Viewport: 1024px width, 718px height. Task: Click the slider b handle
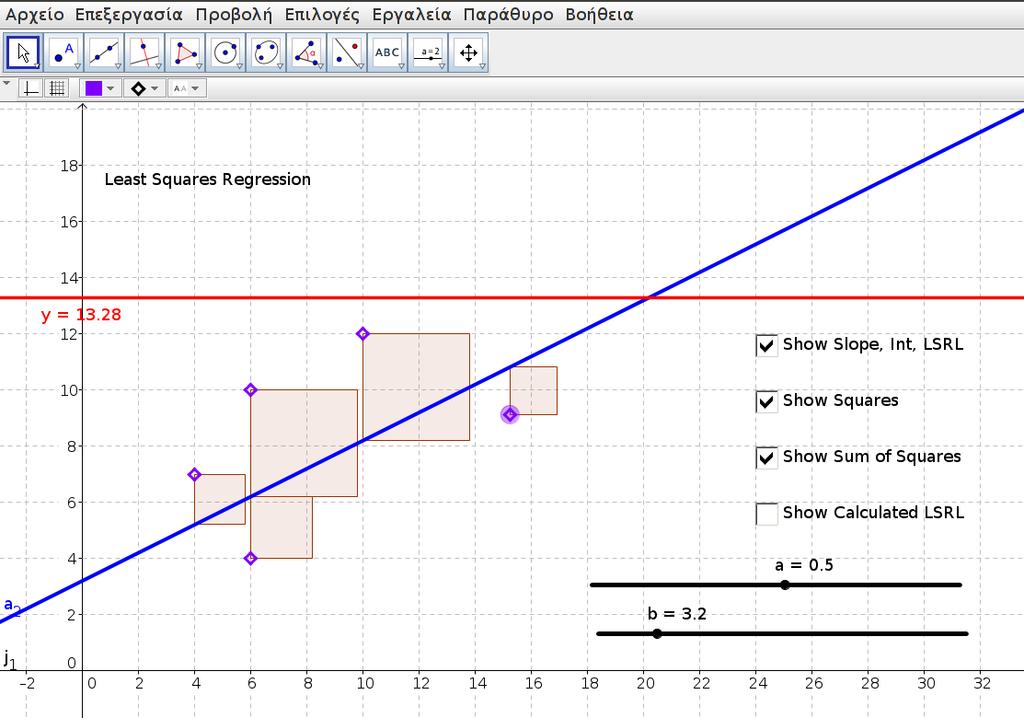click(657, 634)
